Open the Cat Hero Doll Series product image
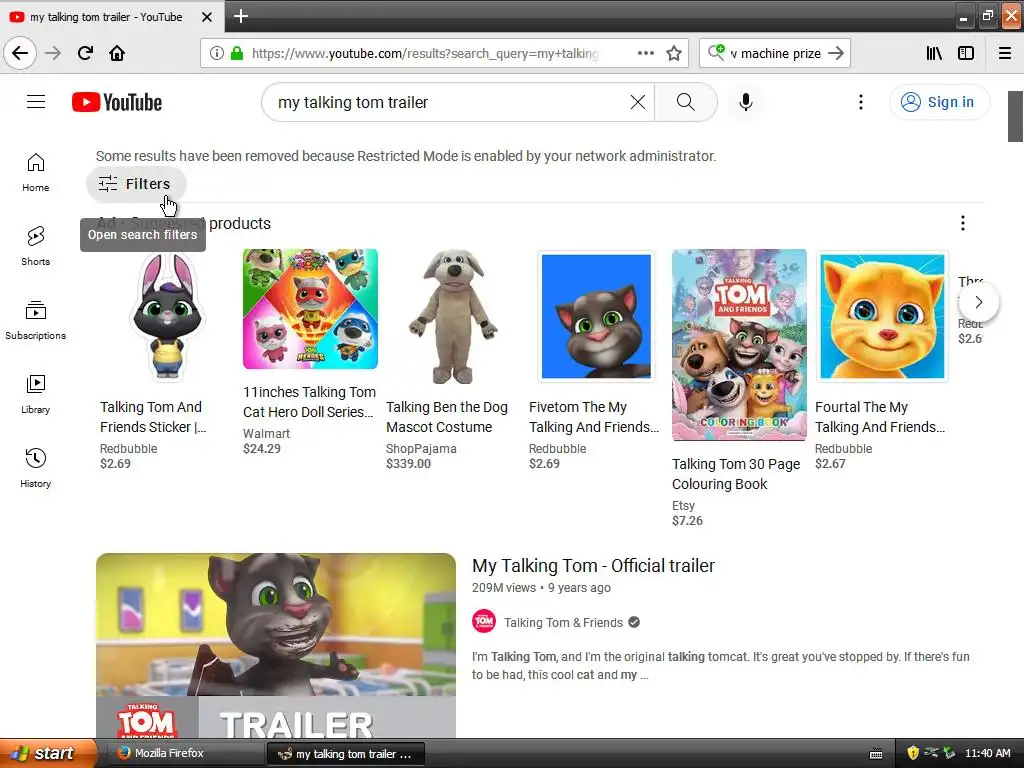 point(310,309)
